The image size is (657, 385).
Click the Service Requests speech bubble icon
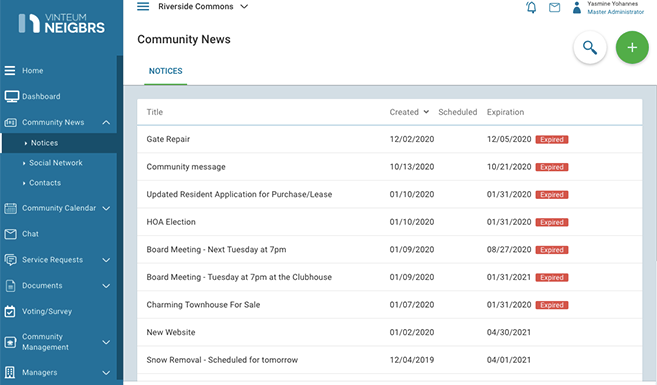pos(10,260)
